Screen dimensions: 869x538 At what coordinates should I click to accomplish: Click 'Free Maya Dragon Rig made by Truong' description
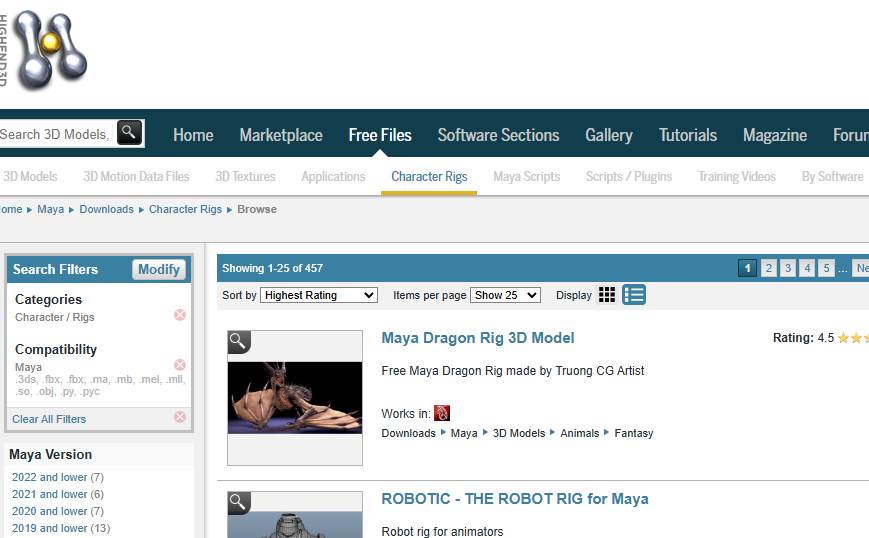coord(513,371)
